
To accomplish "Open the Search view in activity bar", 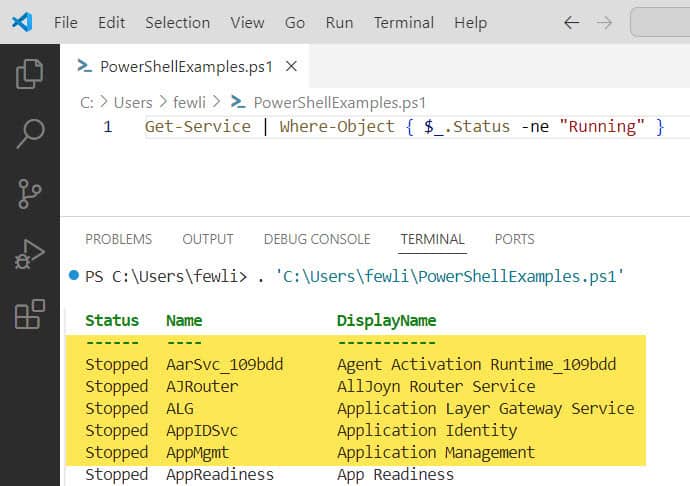I will click(x=30, y=134).
